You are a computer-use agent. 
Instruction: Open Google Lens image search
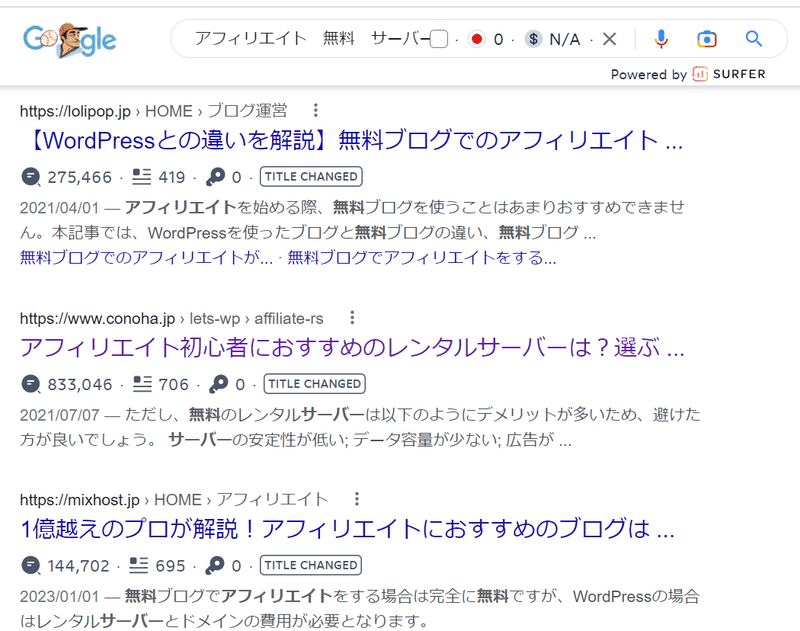(707, 39)
